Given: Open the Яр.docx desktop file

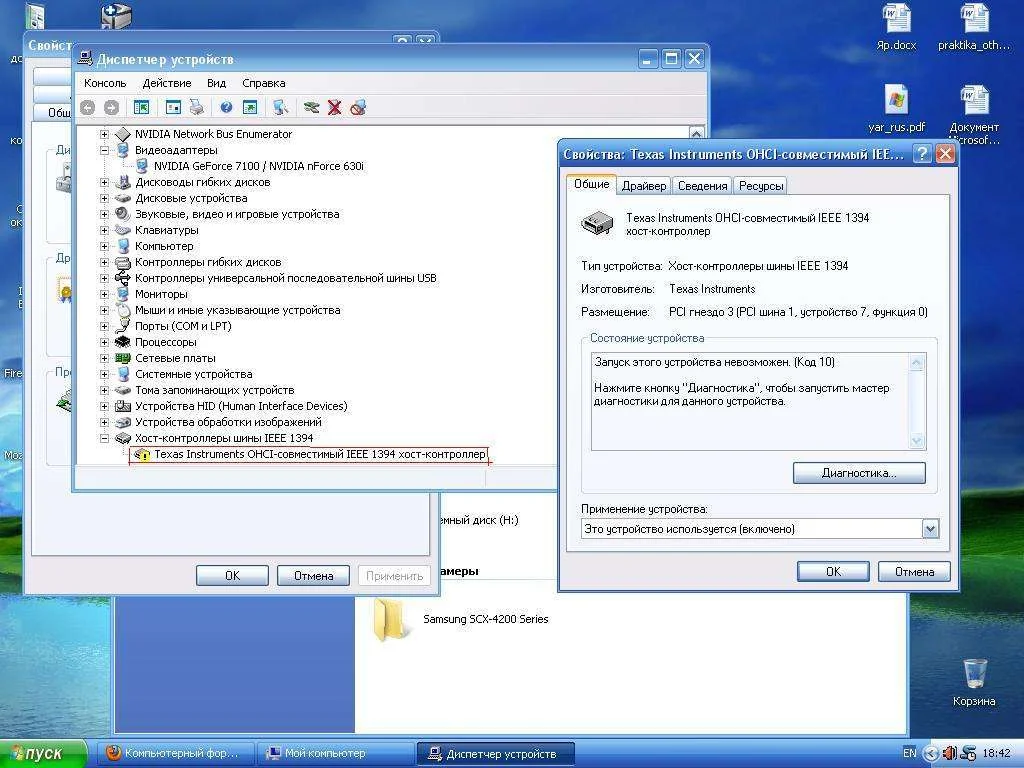Looking at the screenshot, I should (896, 28).
